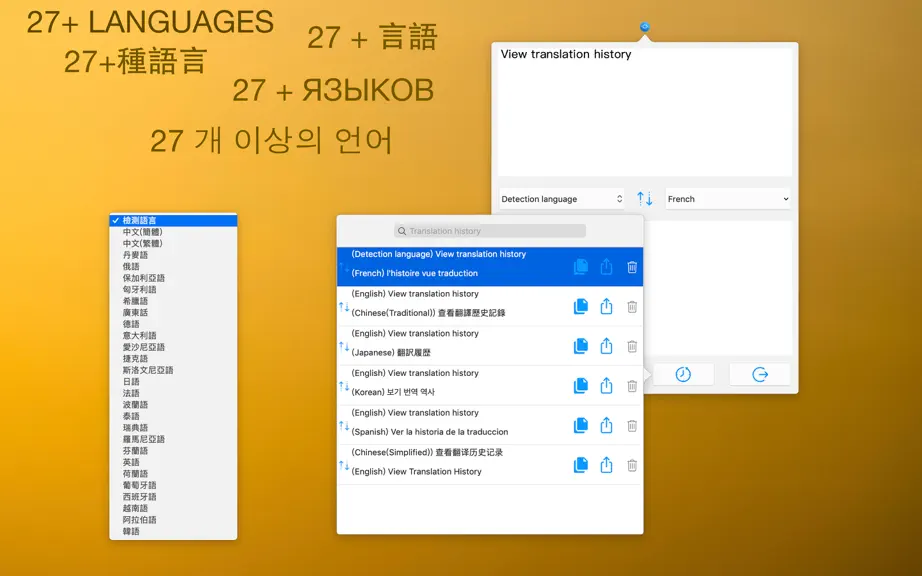Click the exit arrow button
The height and width of the screenshot is (576, 922).
760,374
